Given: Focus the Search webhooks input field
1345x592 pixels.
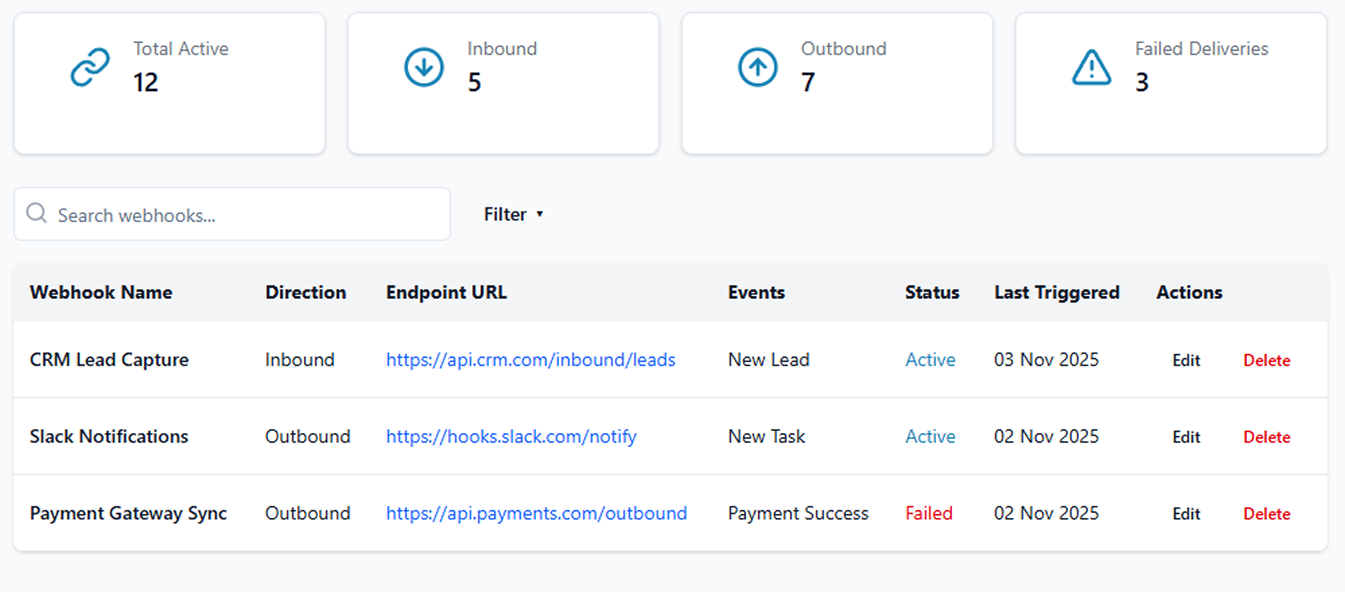Looking at the screenshot, I should click(245, 215).
